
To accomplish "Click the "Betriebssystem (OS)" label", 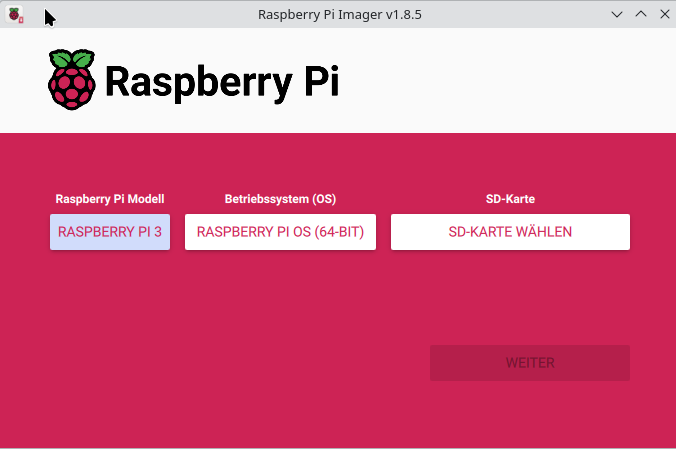I will 280,199.
